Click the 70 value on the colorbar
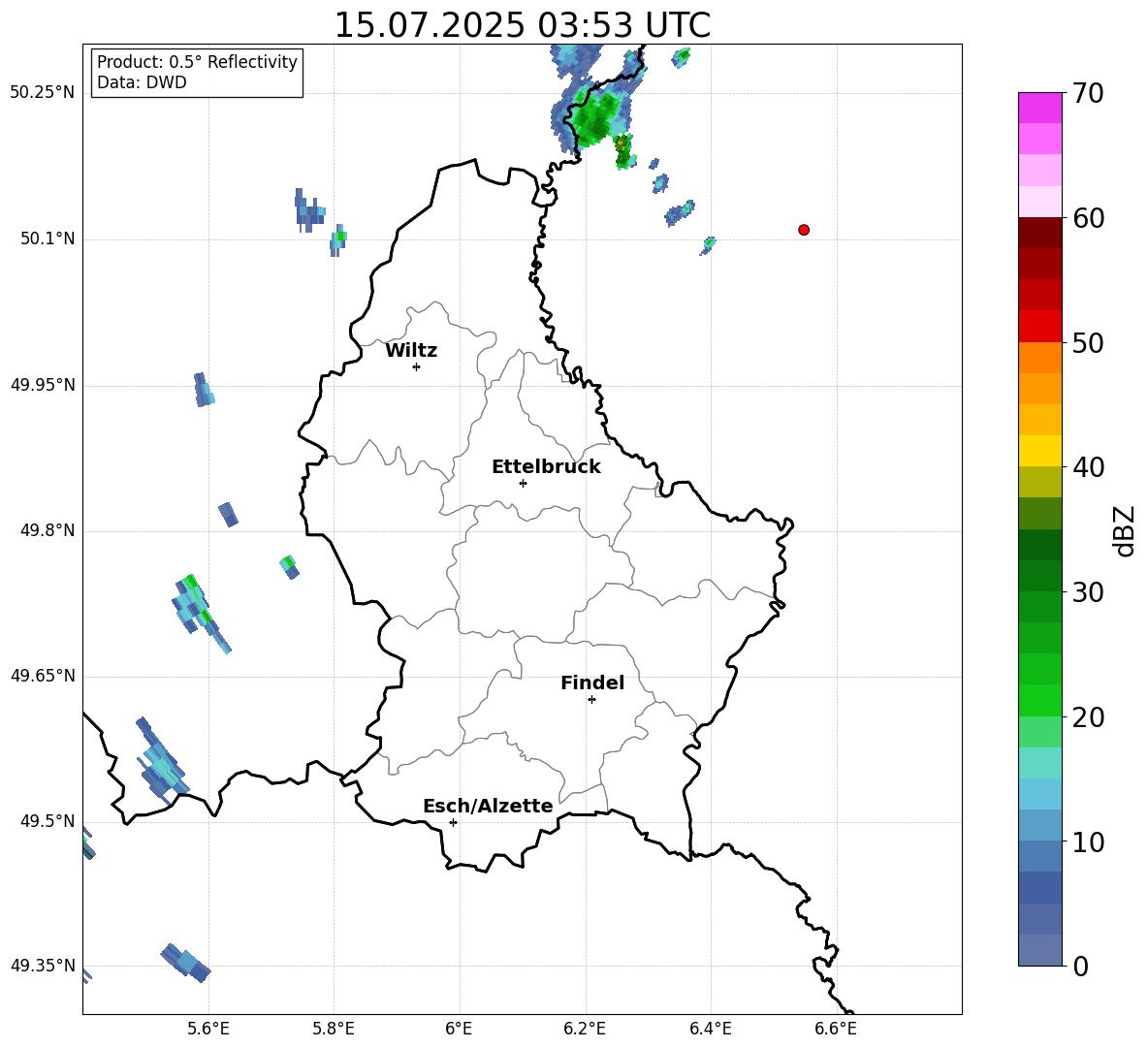Screen dimensions: 1148x1048 [1088, 93]
